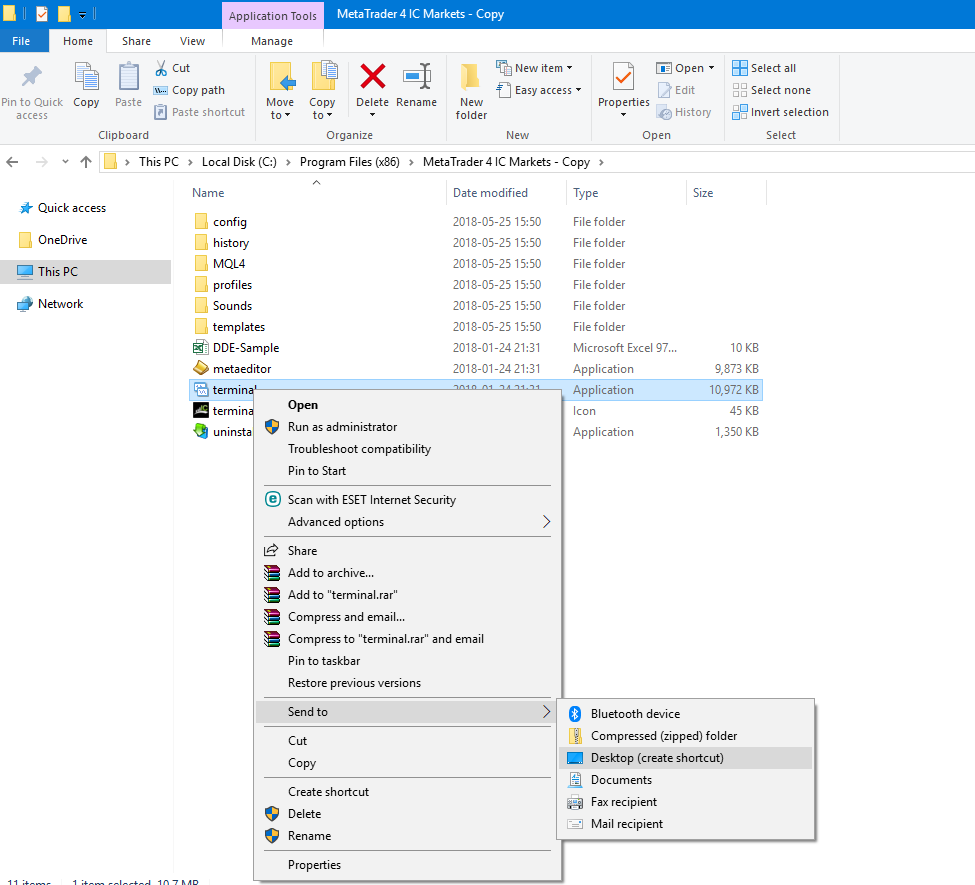Expand the Send to submenu

click(407, 712)
